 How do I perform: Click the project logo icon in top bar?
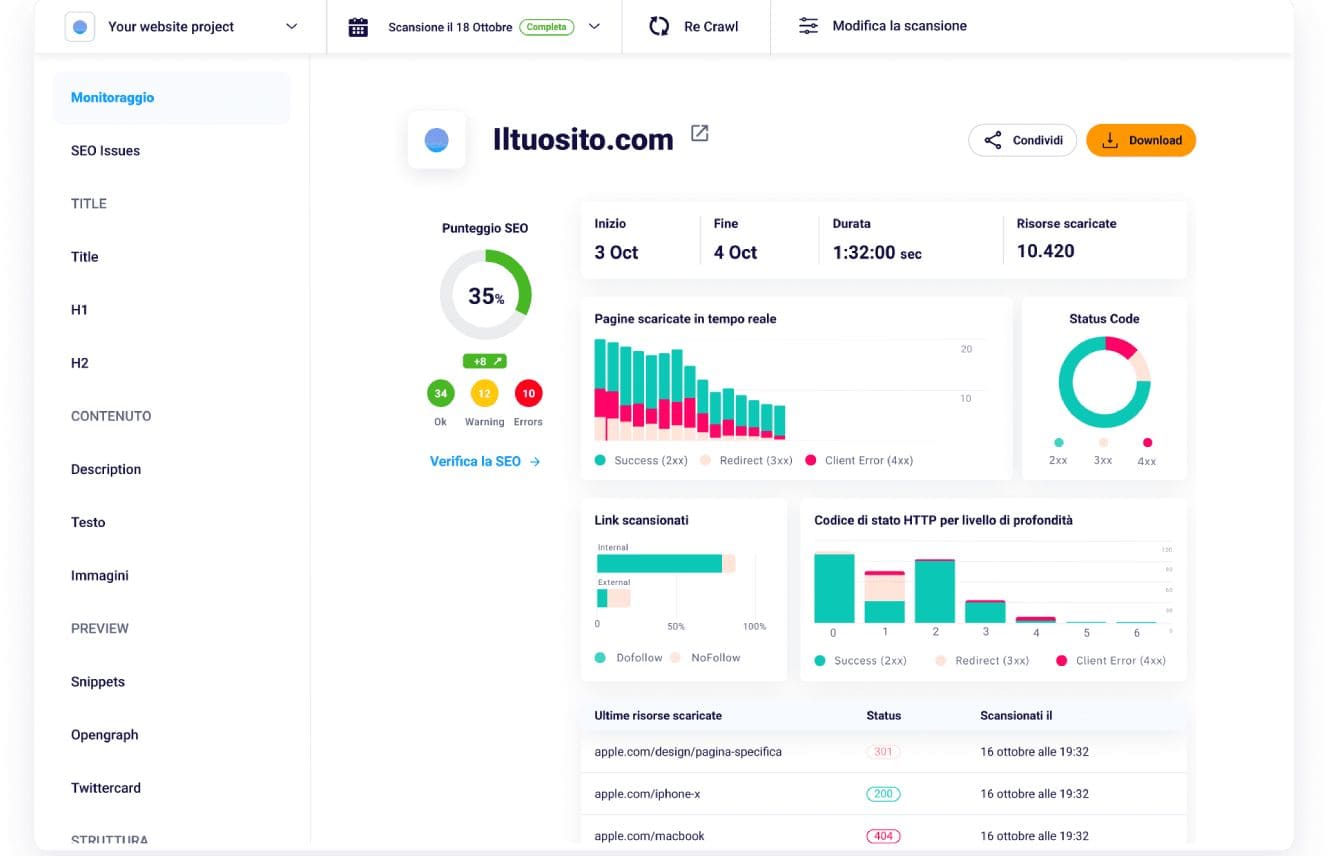(x=80, y=27)
